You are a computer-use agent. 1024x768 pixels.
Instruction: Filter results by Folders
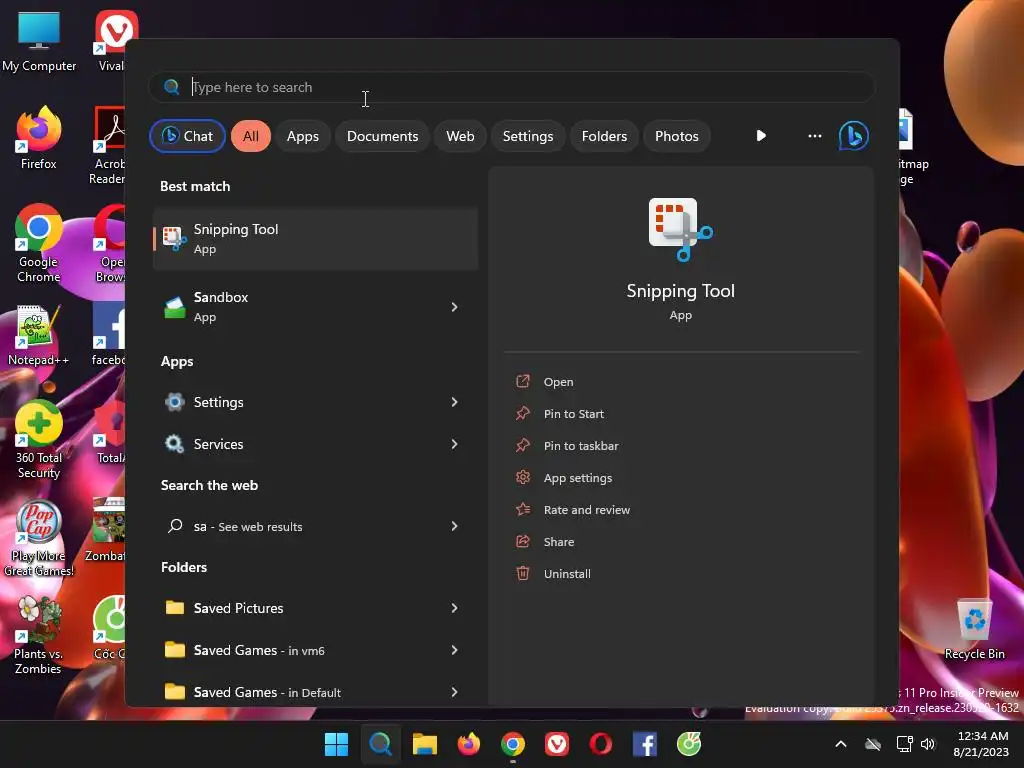click(x=604, y=136)
